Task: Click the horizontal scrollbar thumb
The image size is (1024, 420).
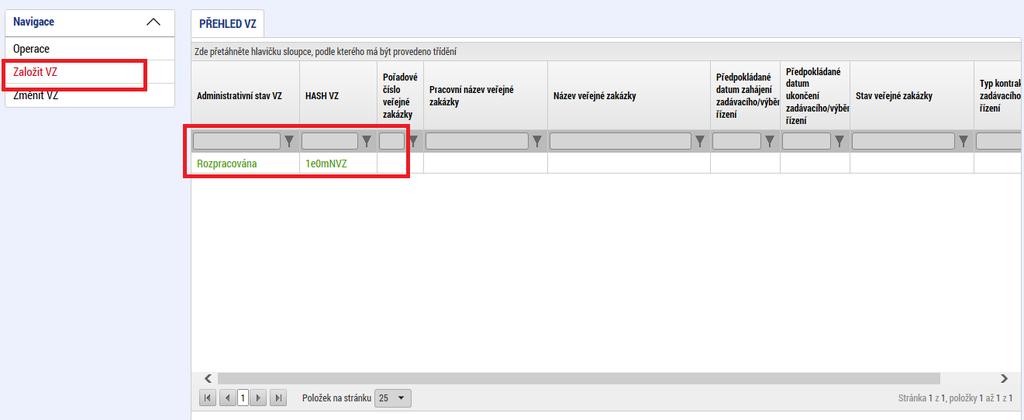Action: [x=579, y=378]
